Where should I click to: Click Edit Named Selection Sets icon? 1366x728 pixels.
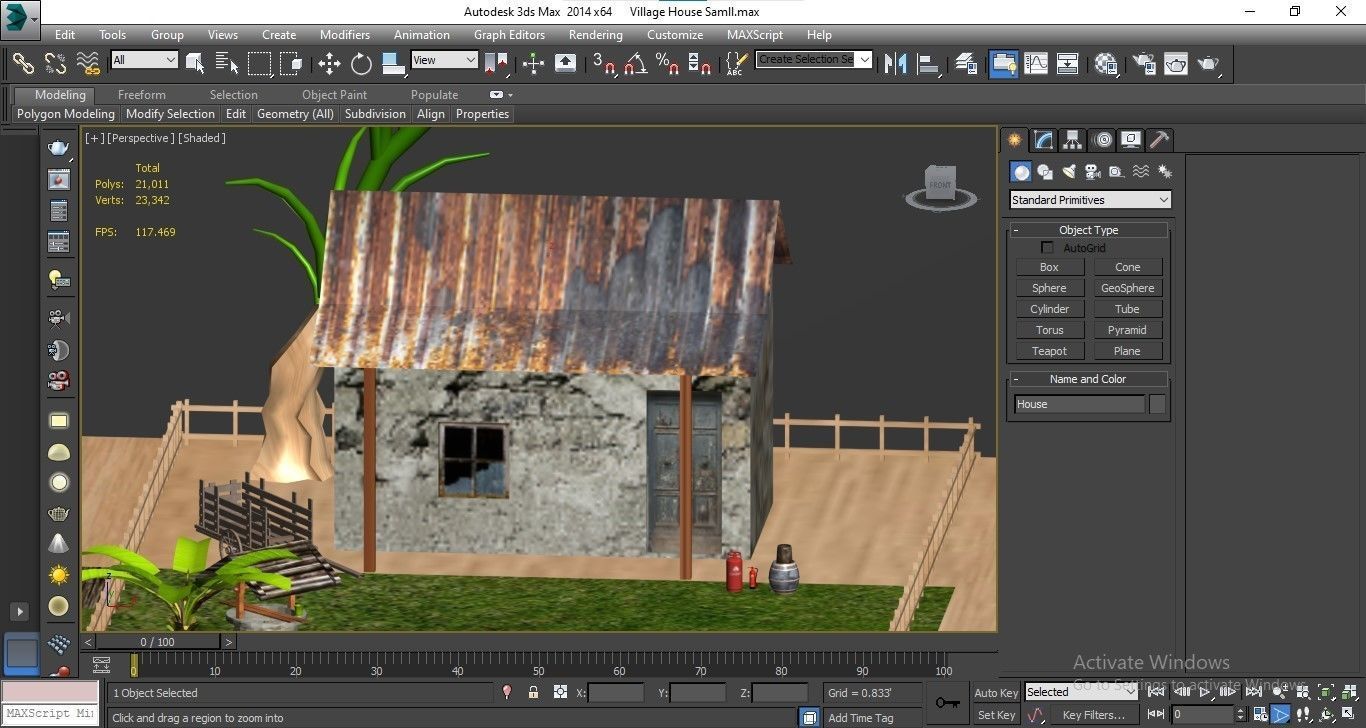coord(735,63)
